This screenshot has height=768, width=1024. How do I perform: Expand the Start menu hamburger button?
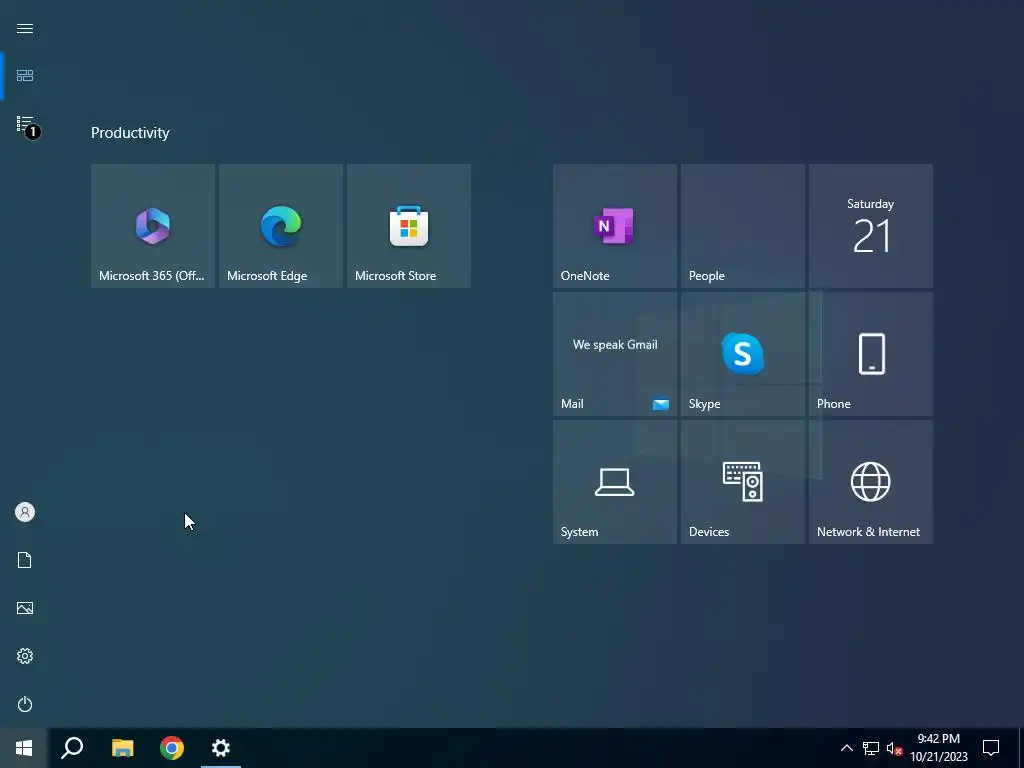point(25,29)
